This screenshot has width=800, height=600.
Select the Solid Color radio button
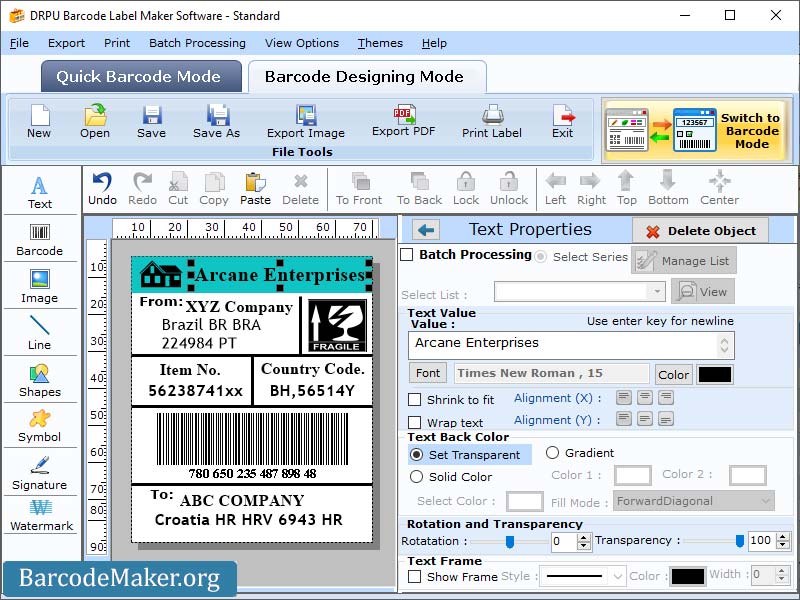pos(417,477)
